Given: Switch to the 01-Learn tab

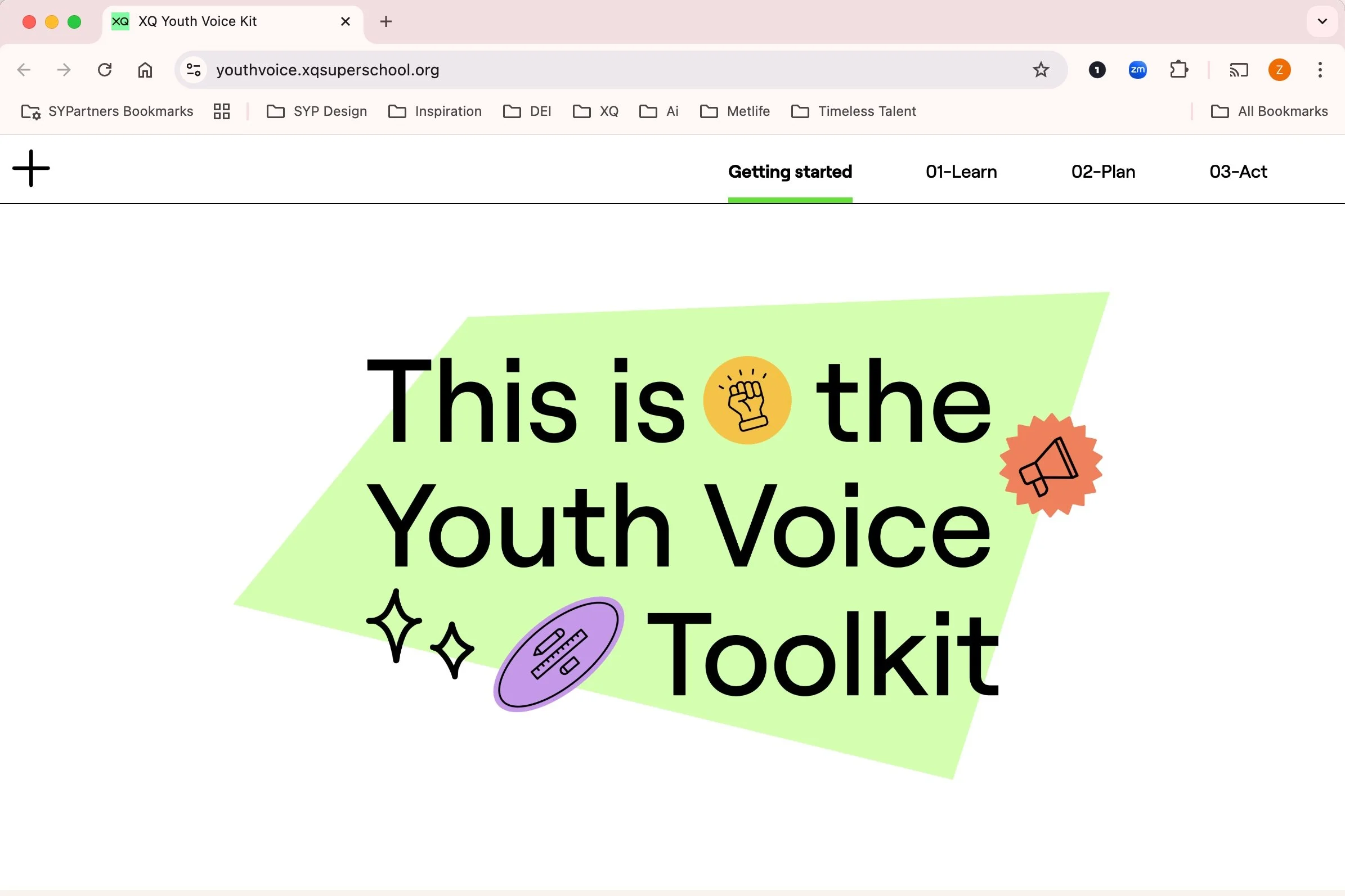Looking at the screenshot, I should tap(961, 172).
